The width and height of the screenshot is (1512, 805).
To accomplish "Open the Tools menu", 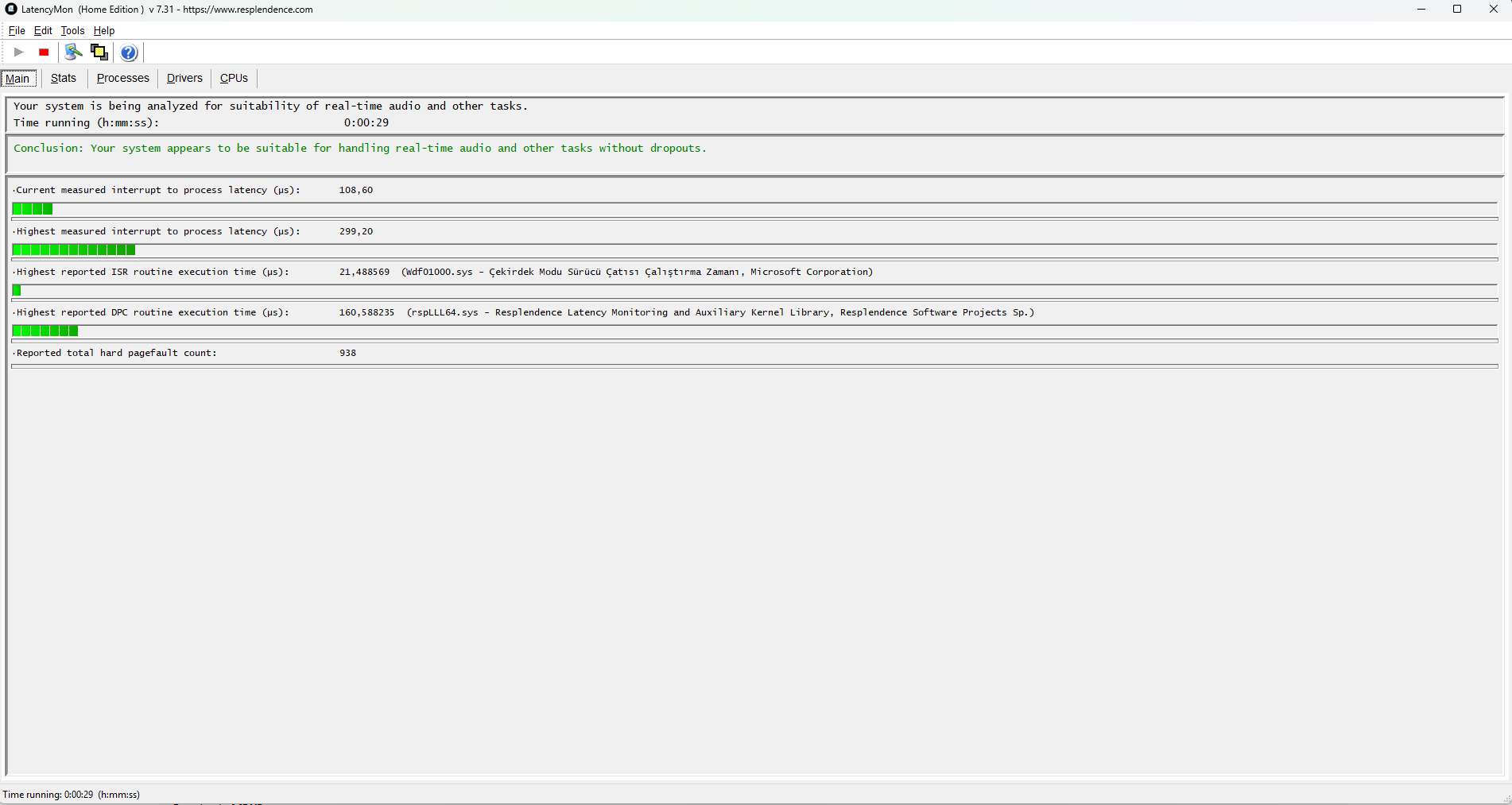I will [x=72, y=31].
